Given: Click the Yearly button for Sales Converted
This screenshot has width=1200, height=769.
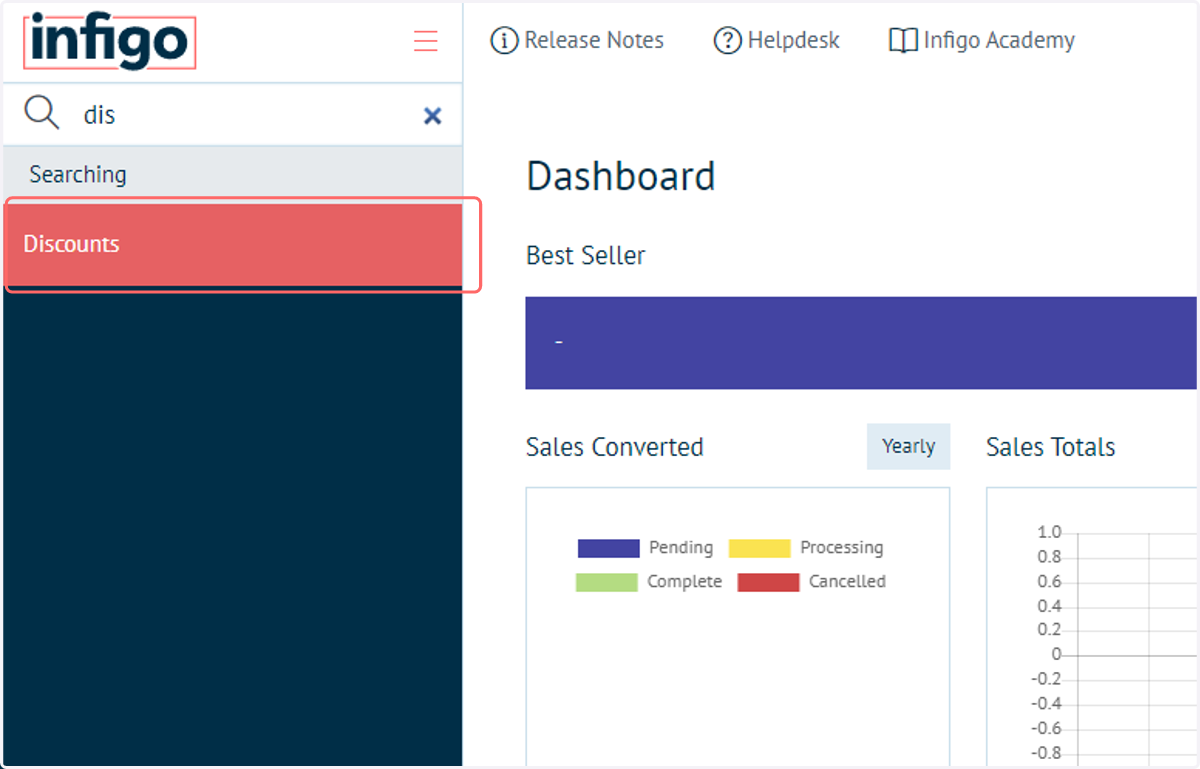Looking at the screenshot, I should click(908, 446).
